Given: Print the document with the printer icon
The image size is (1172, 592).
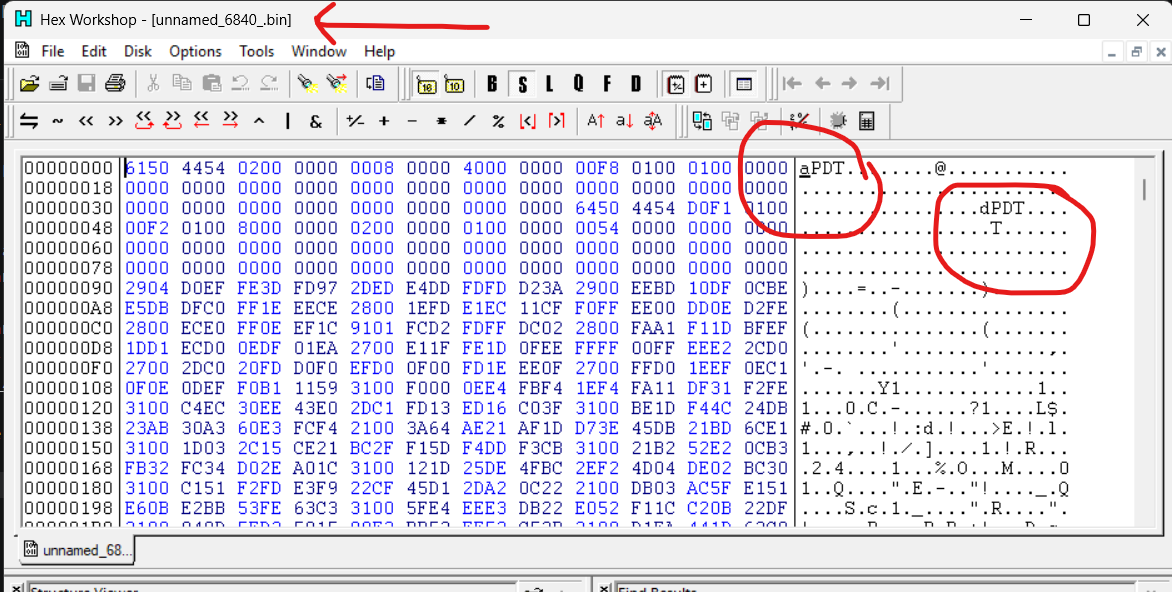Looking at the screenshot, I should point(114,84).
